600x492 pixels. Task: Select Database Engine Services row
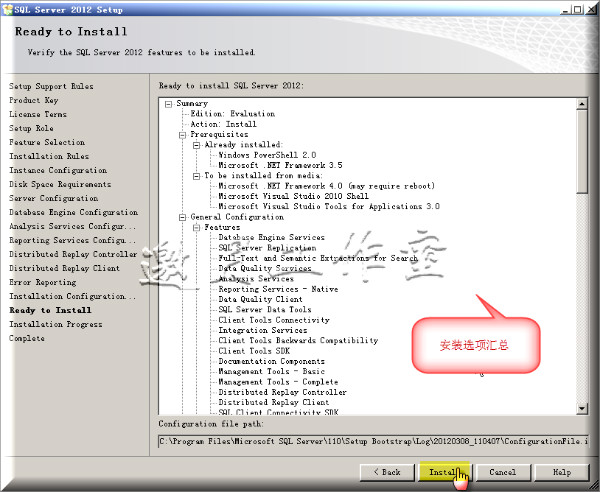271,238
